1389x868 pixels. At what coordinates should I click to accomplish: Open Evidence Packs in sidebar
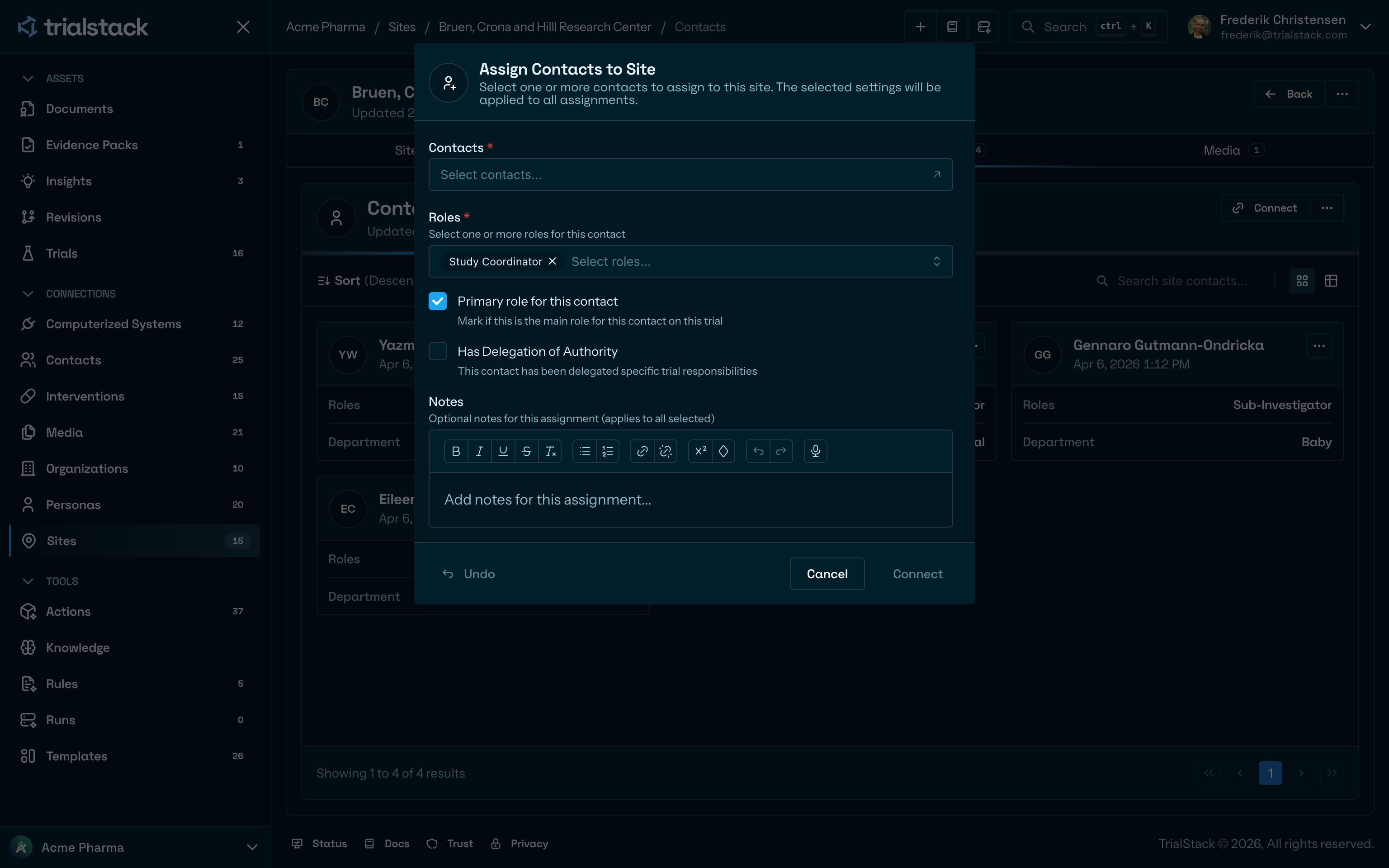[x=135, y=145]
